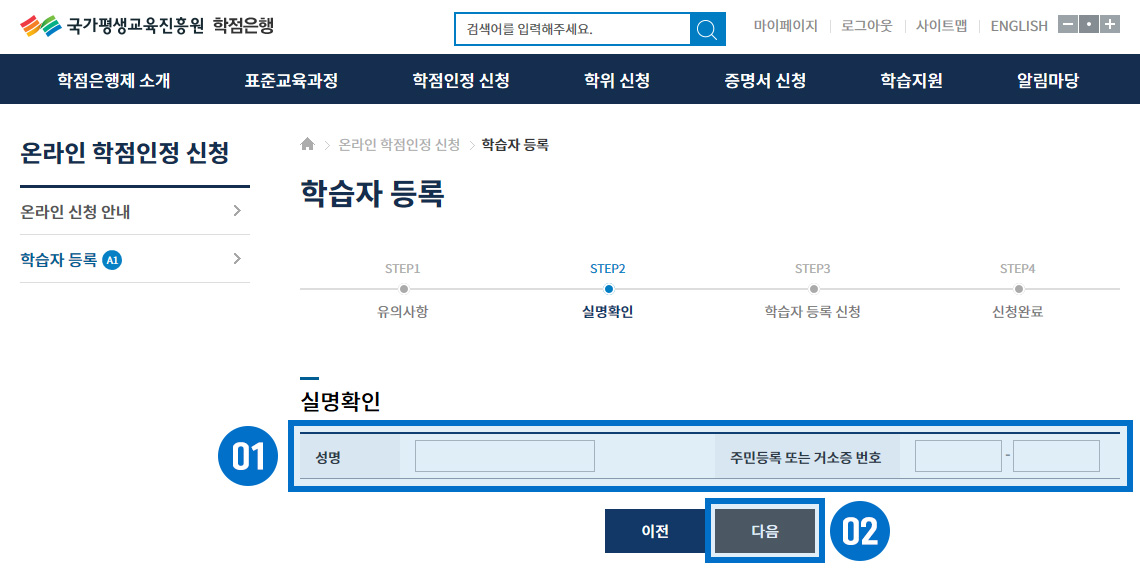This screenshot has height=570, width=1140.
Task: Open the 학점인정 신청 menu
Action: [x=461, y=80]
